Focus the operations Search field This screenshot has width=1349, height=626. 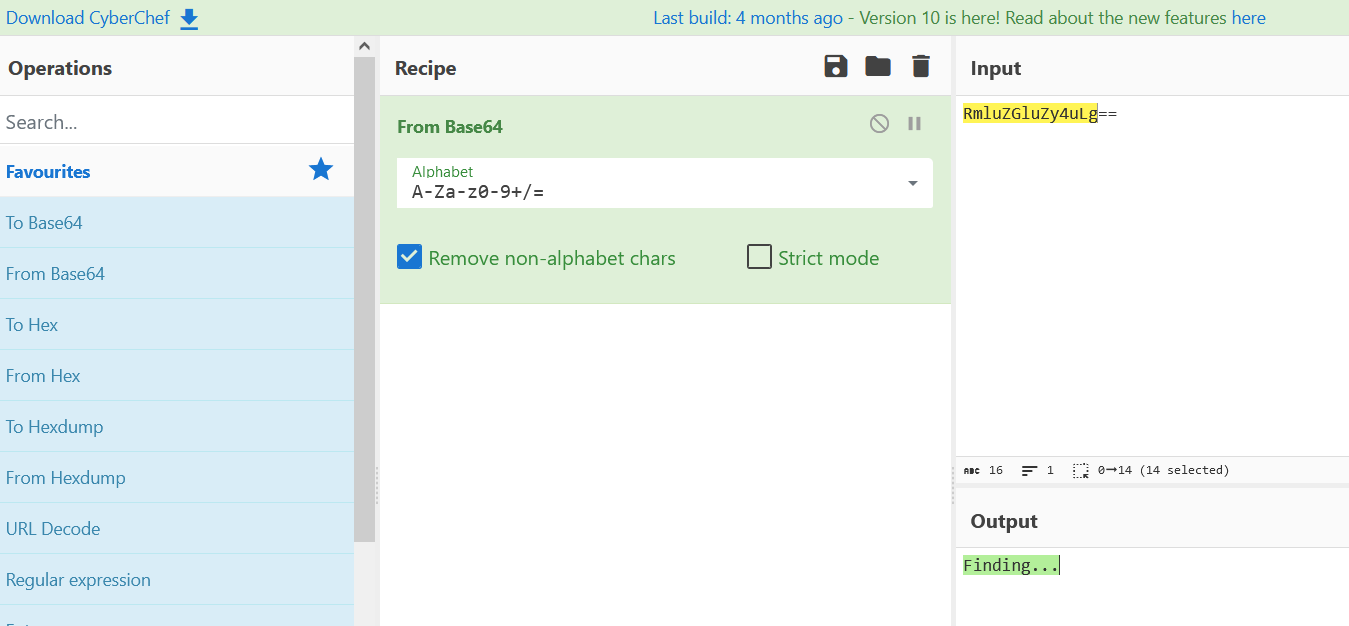177,121
